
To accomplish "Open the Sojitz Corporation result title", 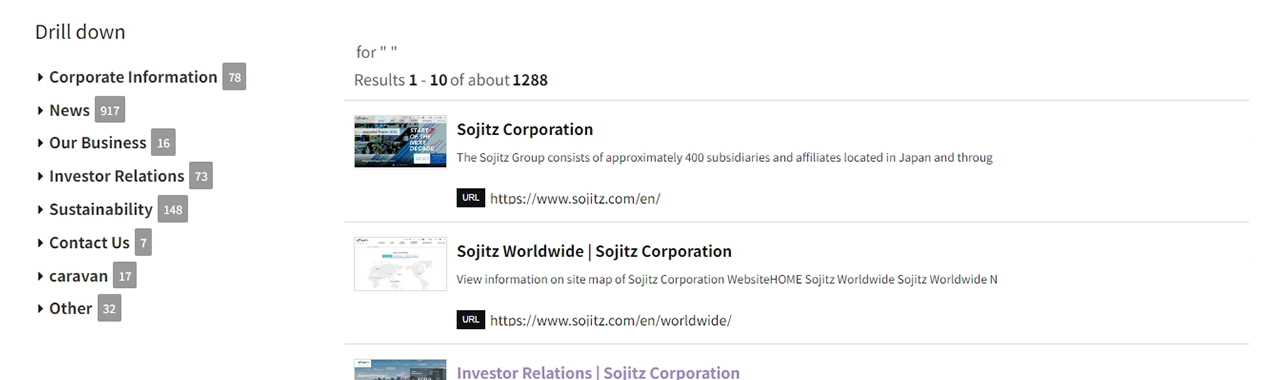I will point(525,129).
